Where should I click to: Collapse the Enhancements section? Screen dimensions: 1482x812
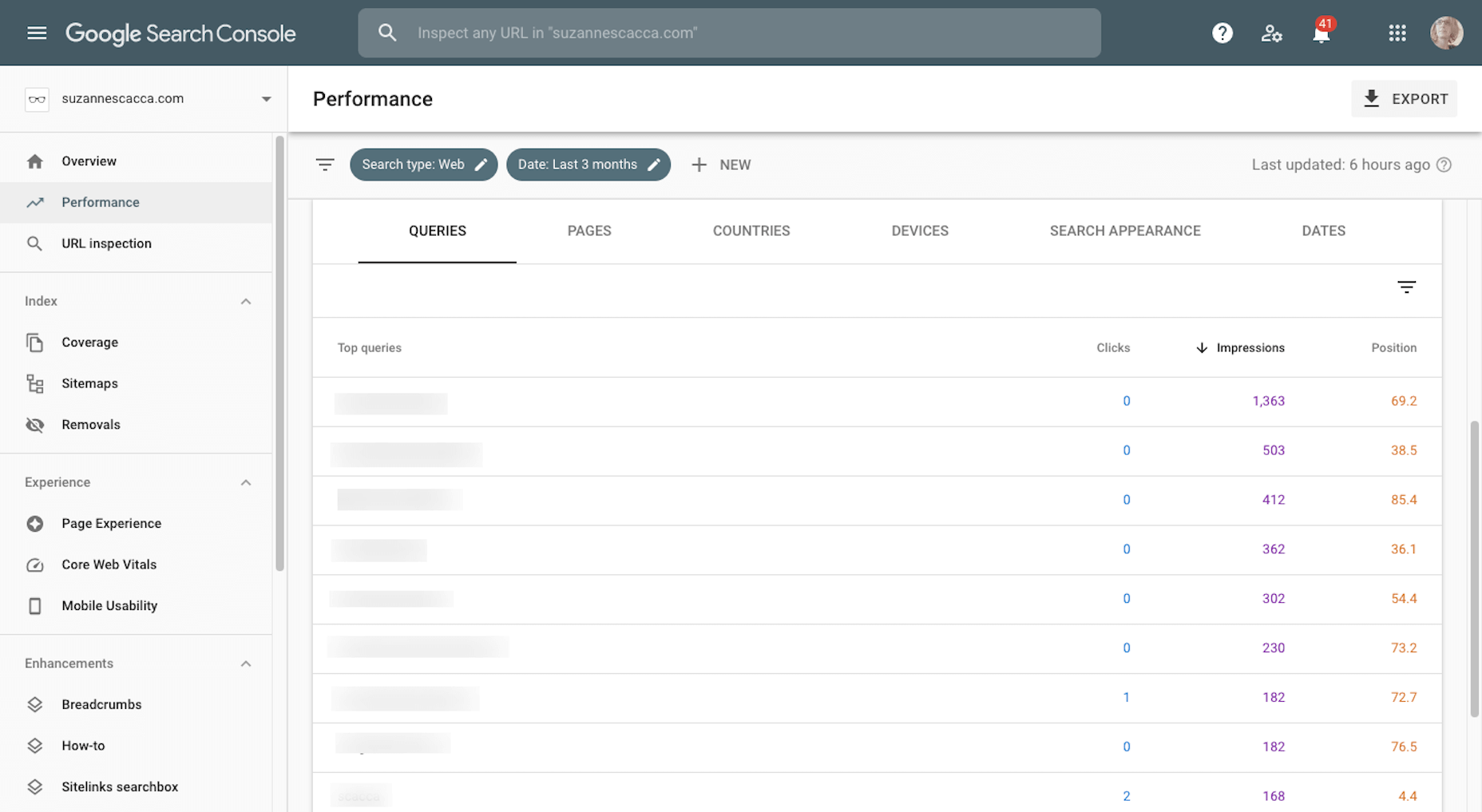pos(246,663)
